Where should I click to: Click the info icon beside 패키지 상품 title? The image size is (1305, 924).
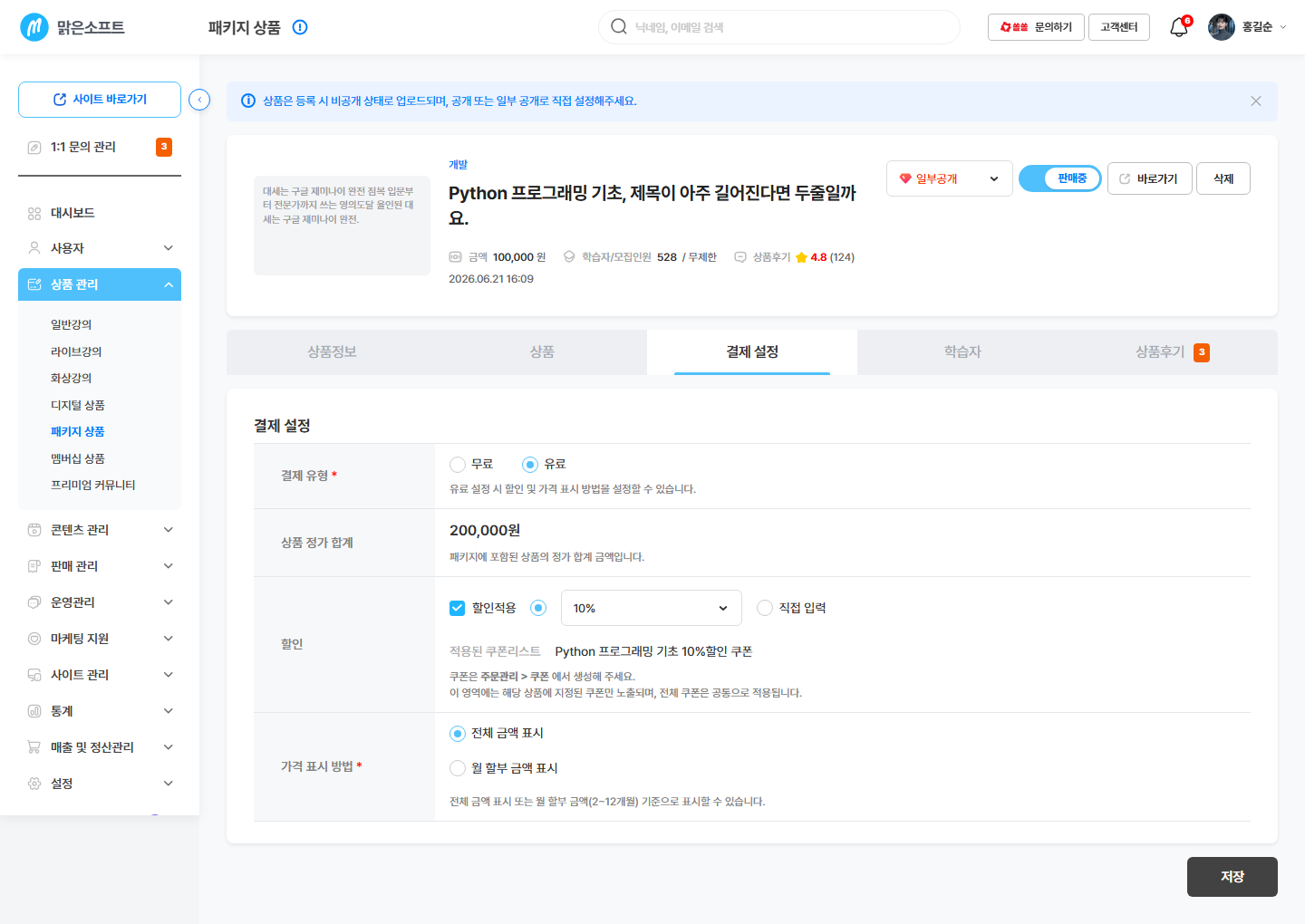coord(300,27)
